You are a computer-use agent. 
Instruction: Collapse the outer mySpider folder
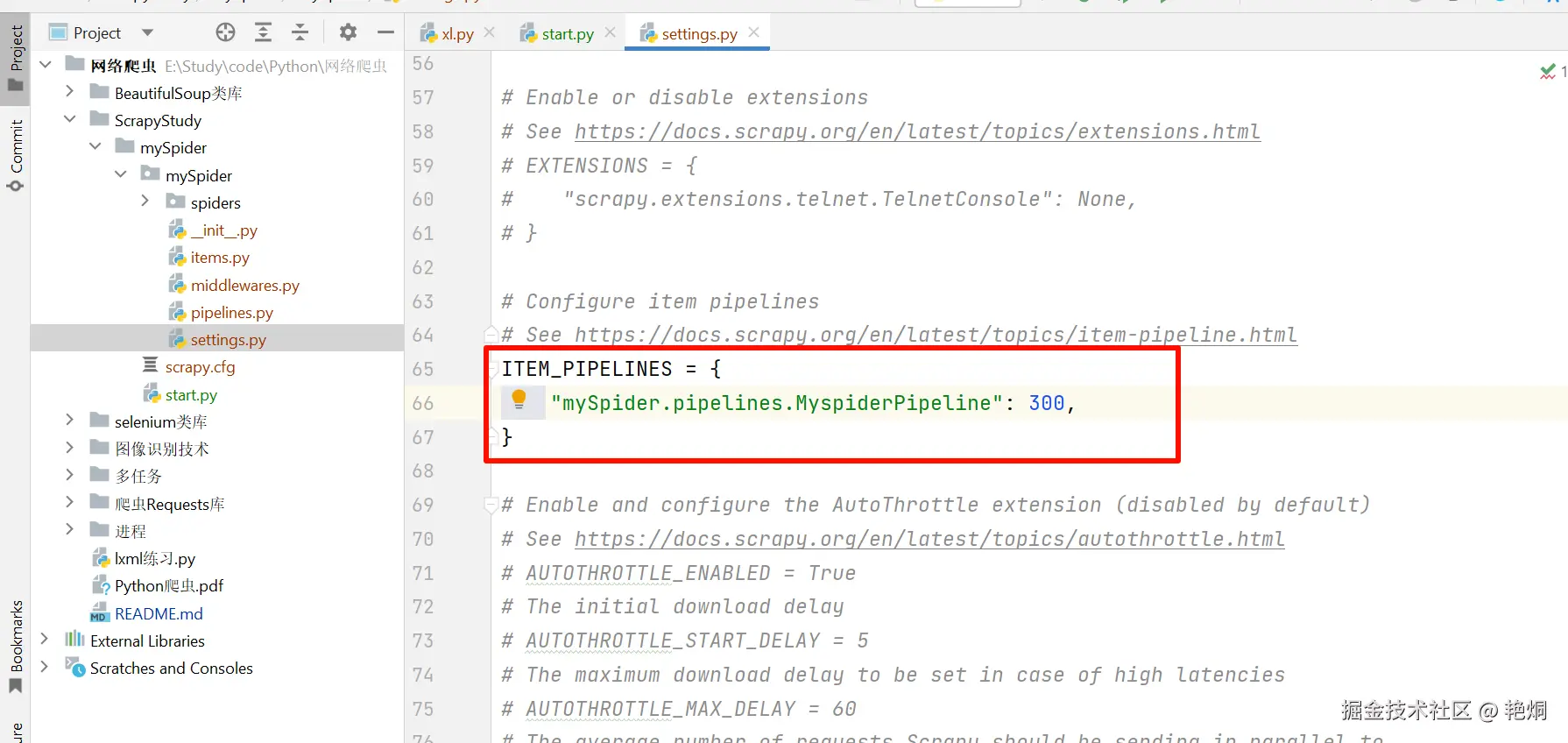click(x=95, y=146)
